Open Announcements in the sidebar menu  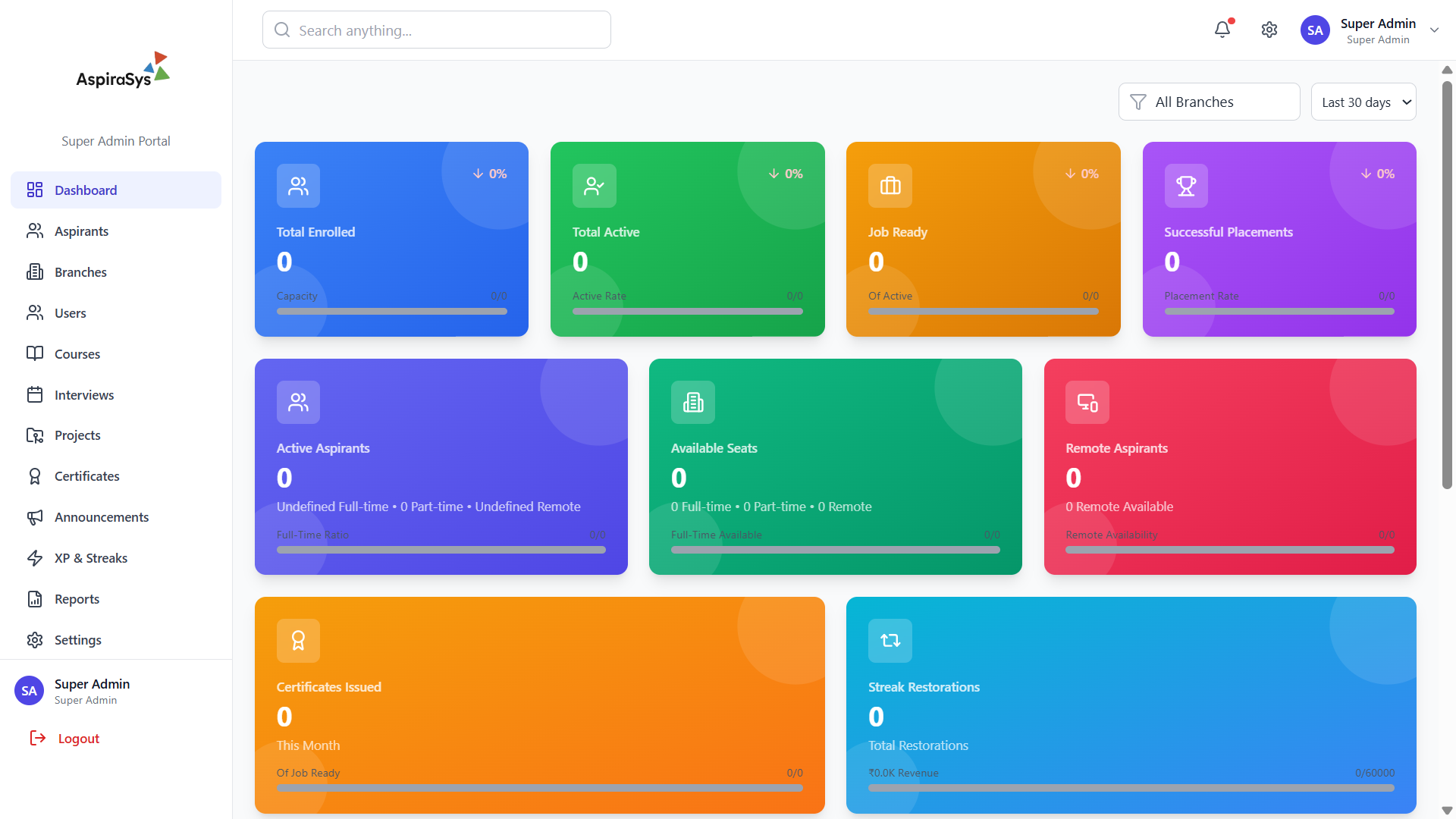pos(101,517)
